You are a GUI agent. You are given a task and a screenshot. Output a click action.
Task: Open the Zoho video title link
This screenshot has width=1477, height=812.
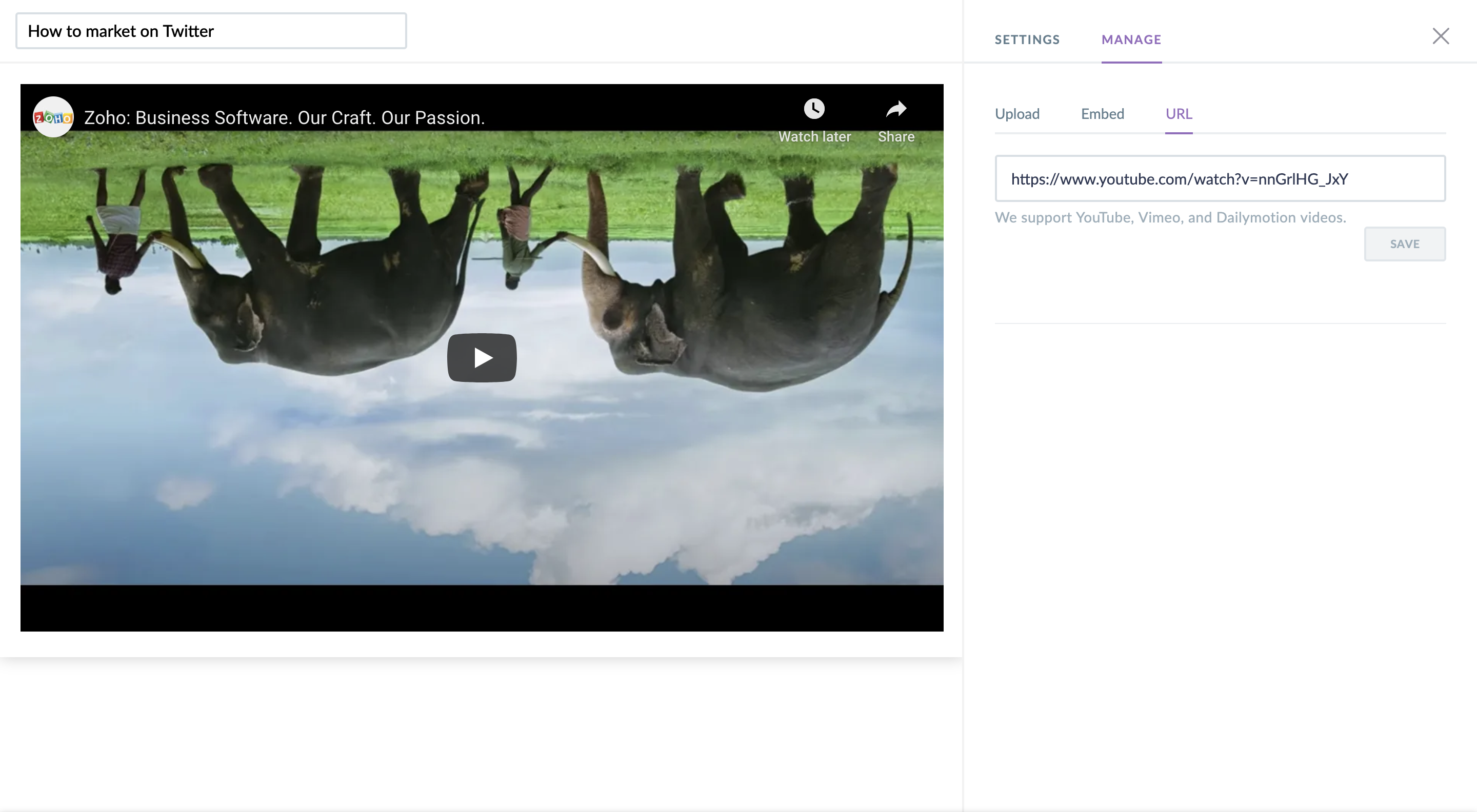pyautogui.click(x=285, y=117)
